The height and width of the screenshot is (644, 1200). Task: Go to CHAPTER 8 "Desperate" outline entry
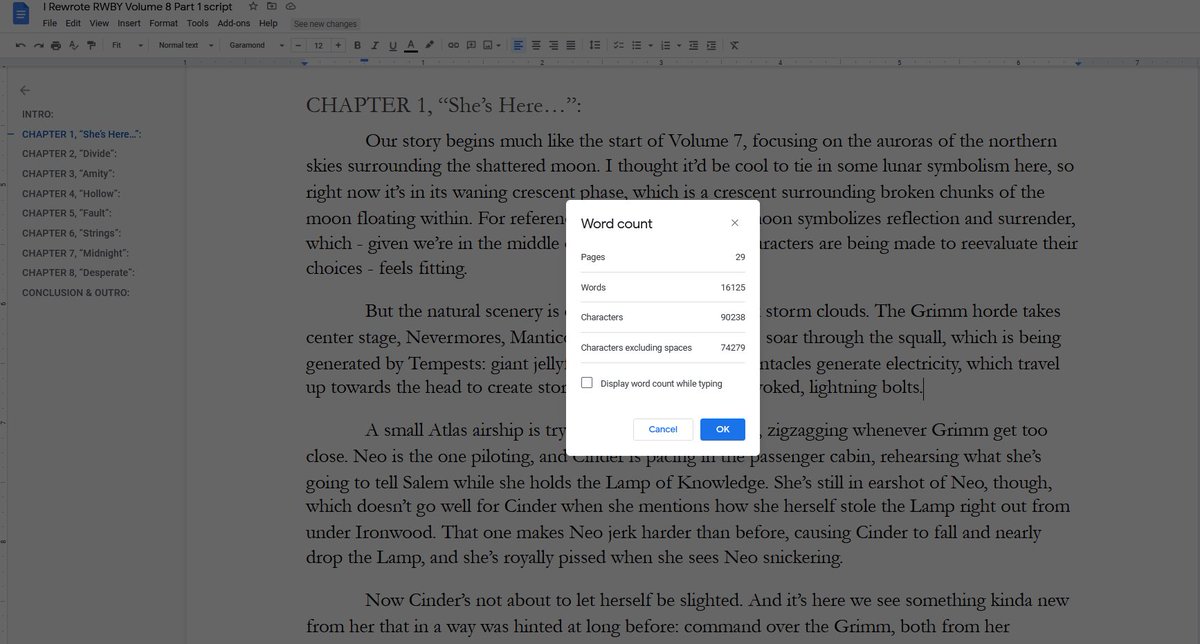[x=79, y=272]
